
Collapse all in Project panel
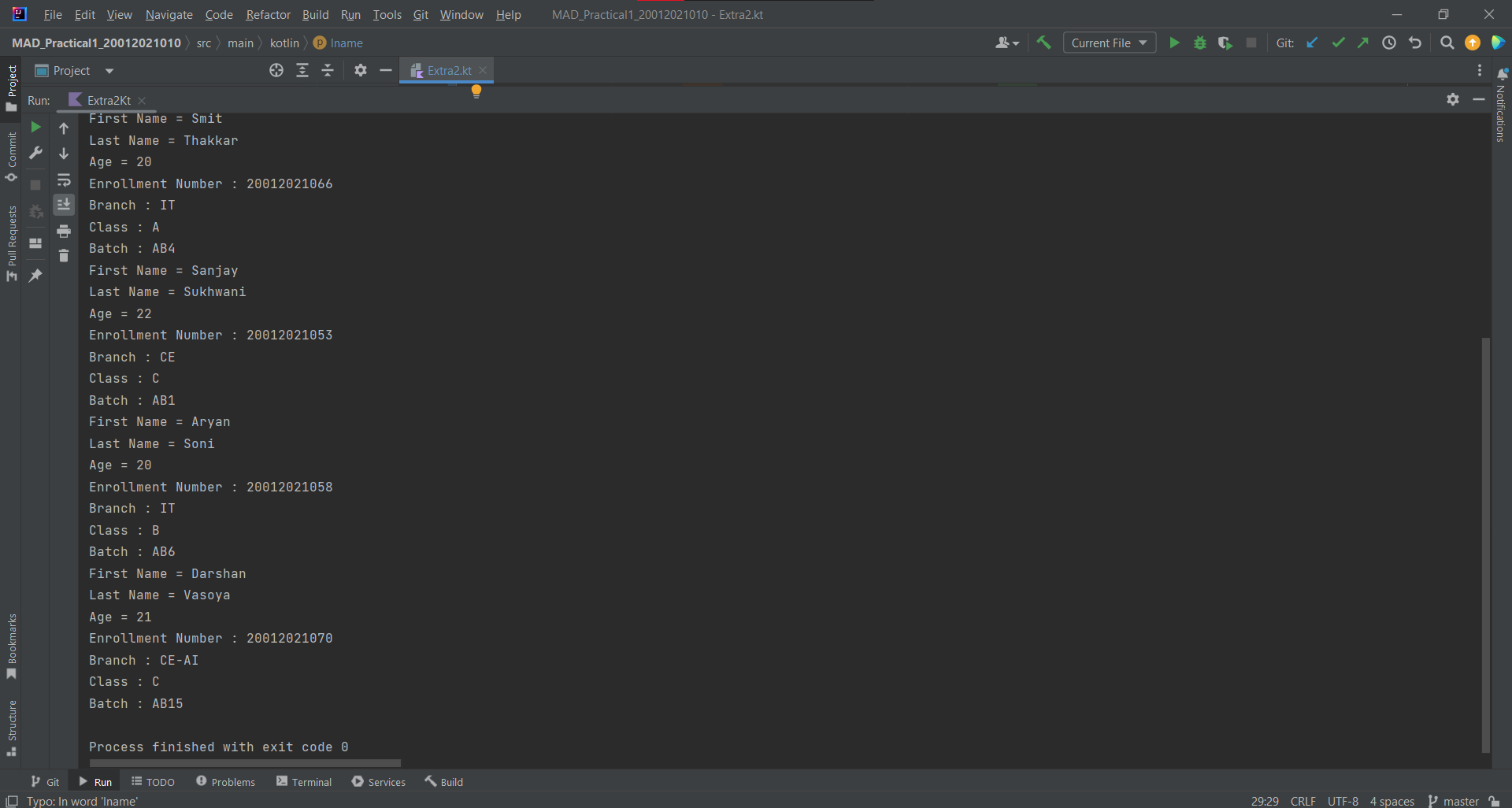click(x=328, y=70)
